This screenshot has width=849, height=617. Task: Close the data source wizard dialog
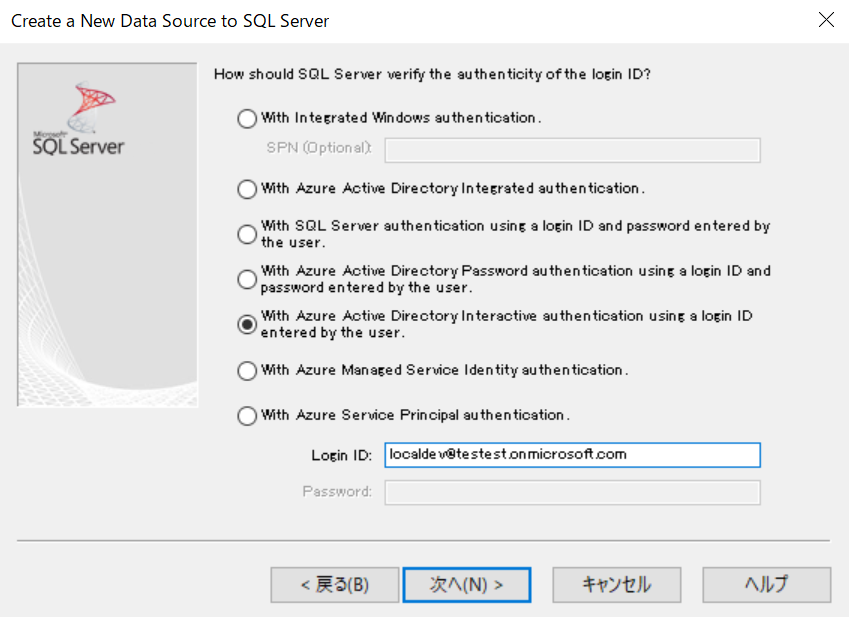tap(826, 20)
